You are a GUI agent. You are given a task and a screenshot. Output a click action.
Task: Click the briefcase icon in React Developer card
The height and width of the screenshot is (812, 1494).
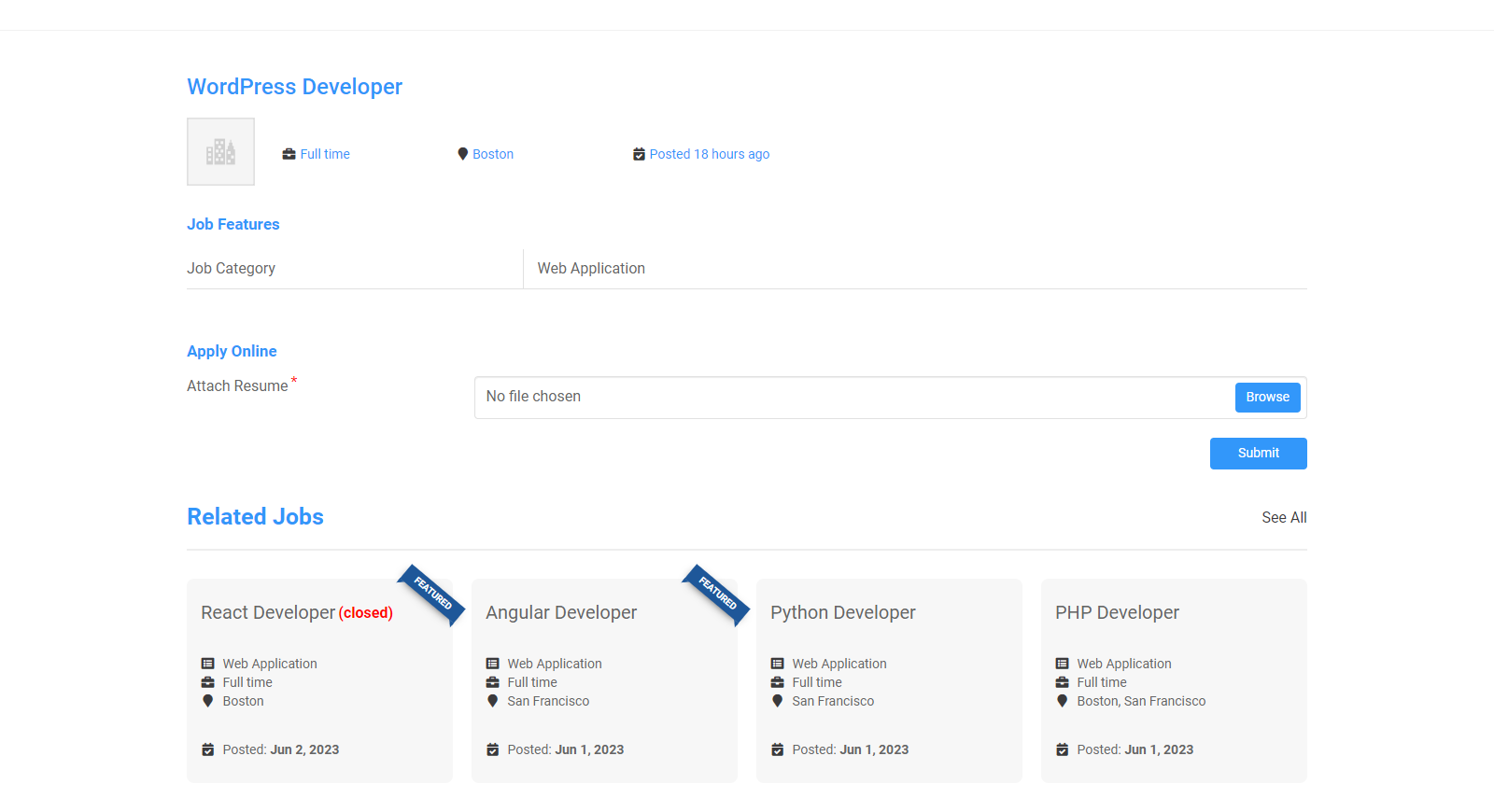point(207,682)
